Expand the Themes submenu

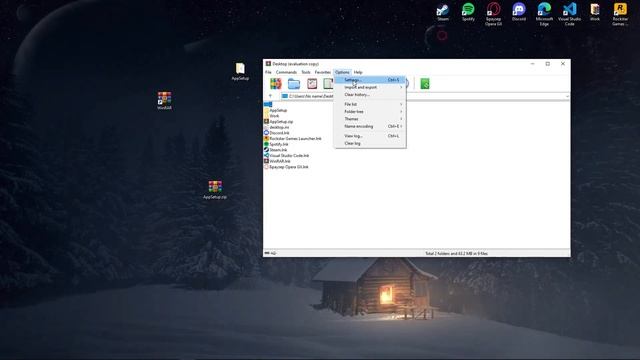370,119
